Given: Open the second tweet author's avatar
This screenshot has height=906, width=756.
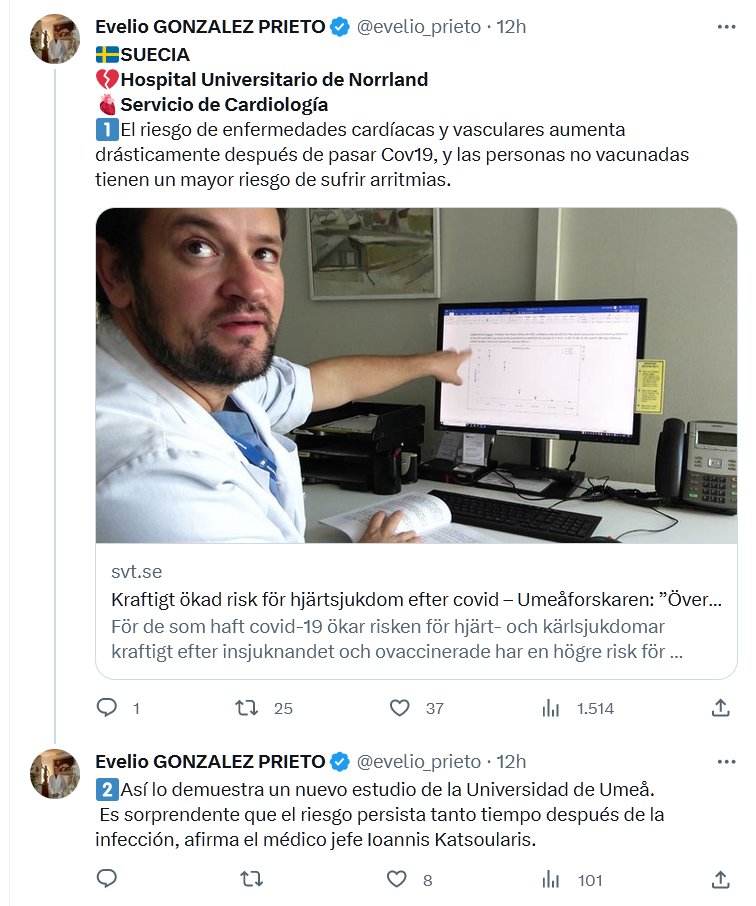Looking at the screenshot, I should 55,773.
